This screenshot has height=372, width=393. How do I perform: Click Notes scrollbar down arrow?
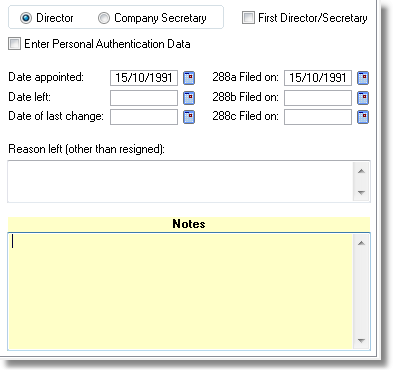[x=361, y=341]
